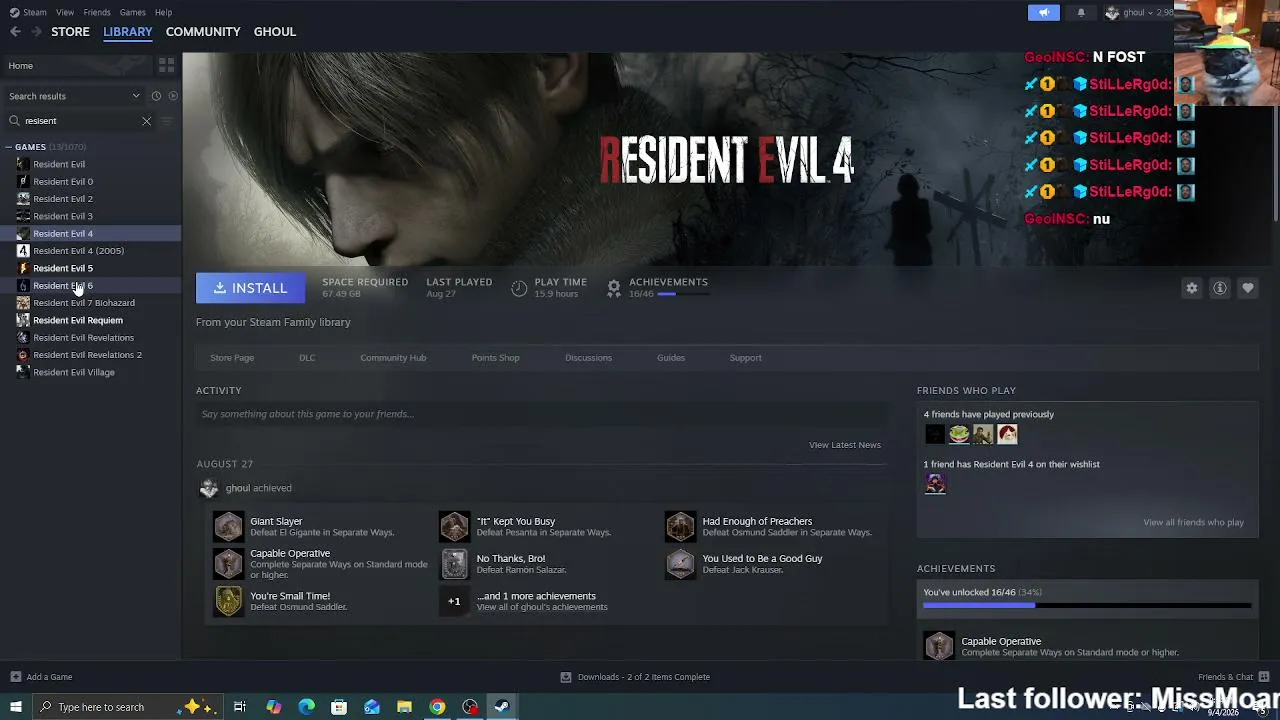The height and width of the screenshot is (720, 1280).
Task: Open the Community Hub link
Action: click(393, 358)
